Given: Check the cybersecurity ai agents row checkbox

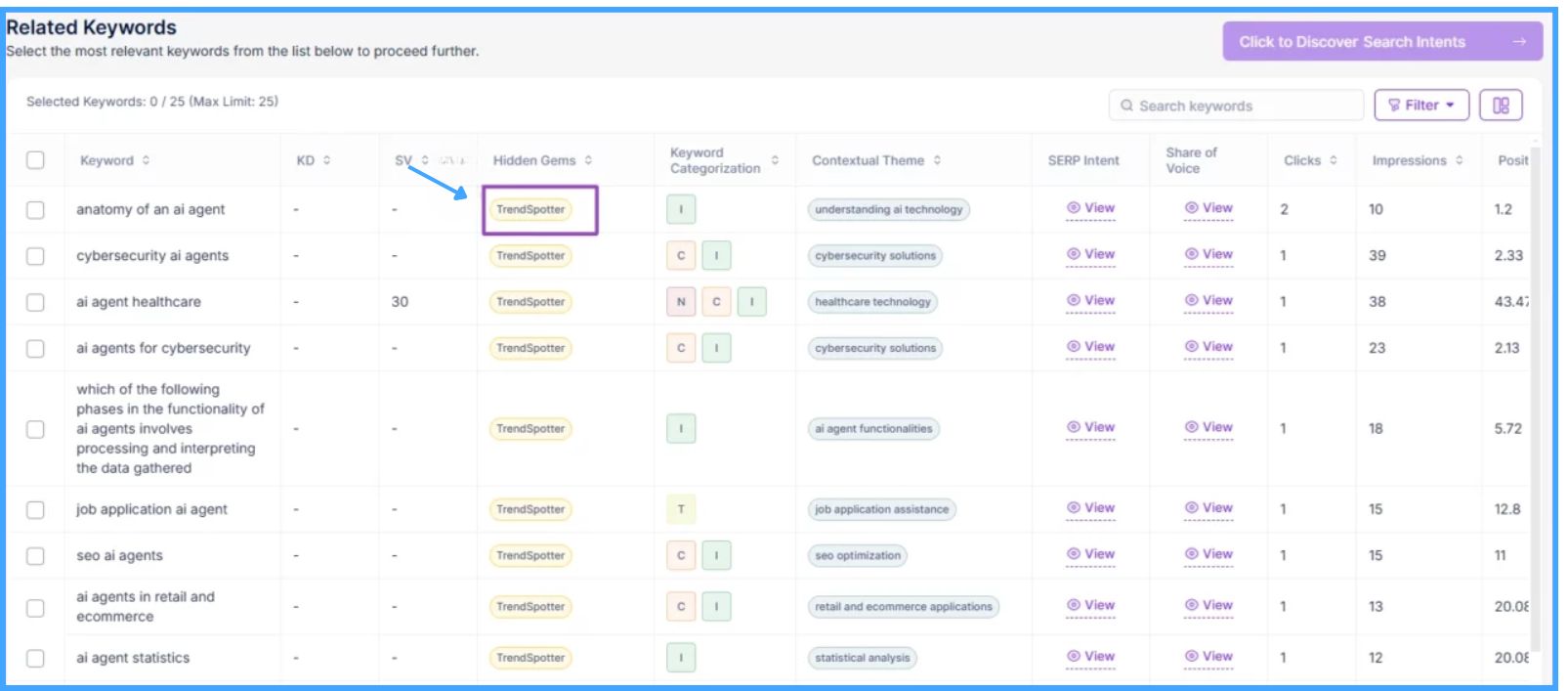Looking at the screenshot, I should pos(35,256).
